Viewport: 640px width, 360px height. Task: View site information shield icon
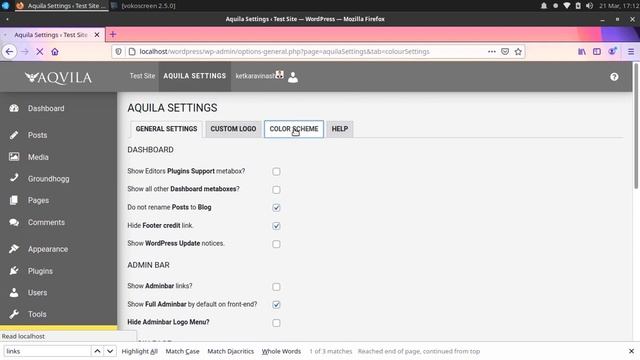118,51
